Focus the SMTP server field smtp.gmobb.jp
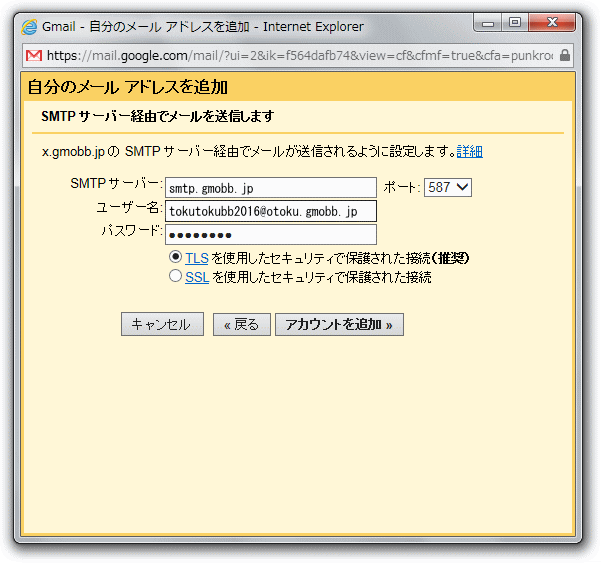 pos(271,188)
